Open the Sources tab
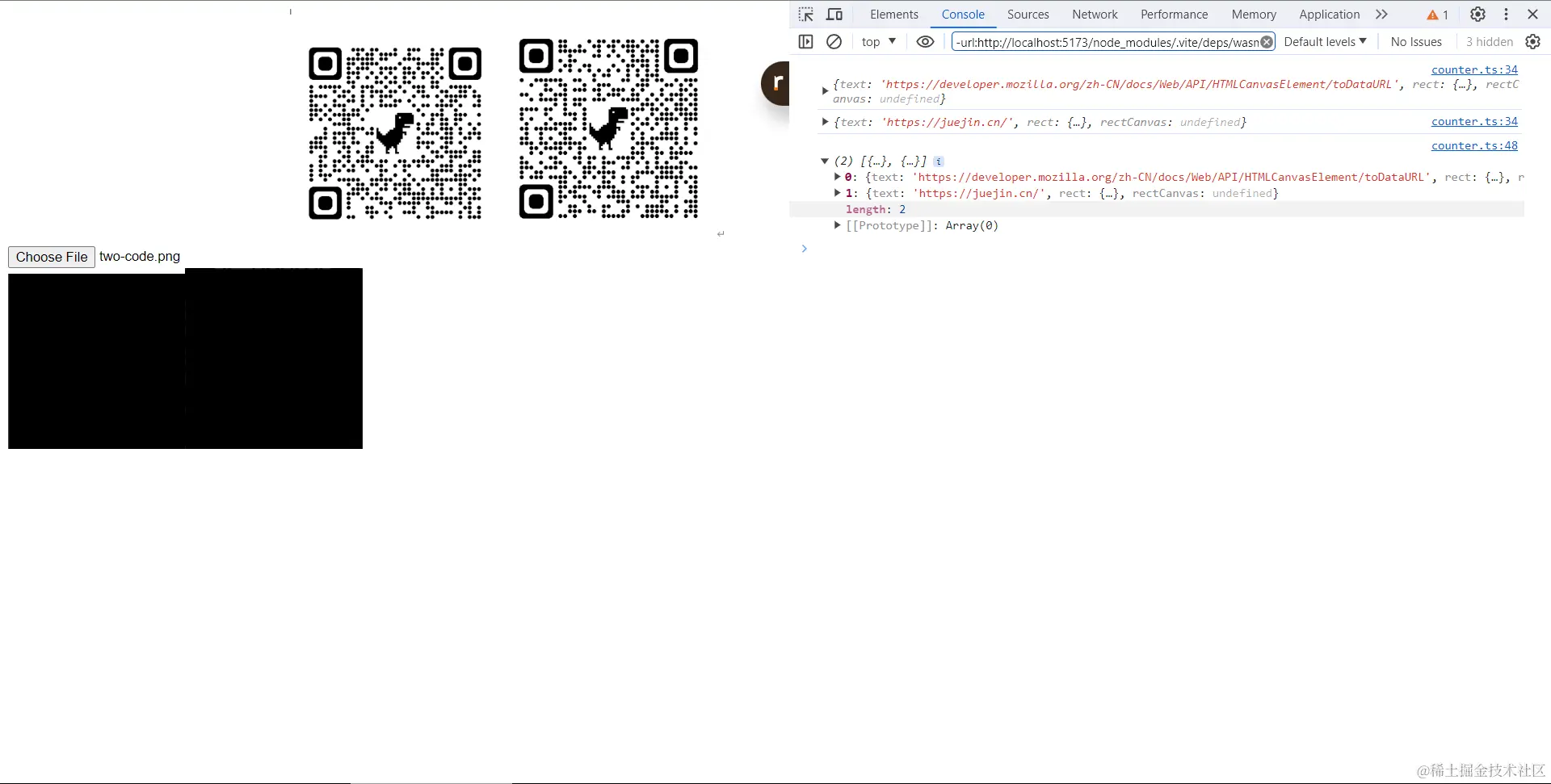Image resolution: width=1551 pixels, height=784 pixels. [1028, 15]
